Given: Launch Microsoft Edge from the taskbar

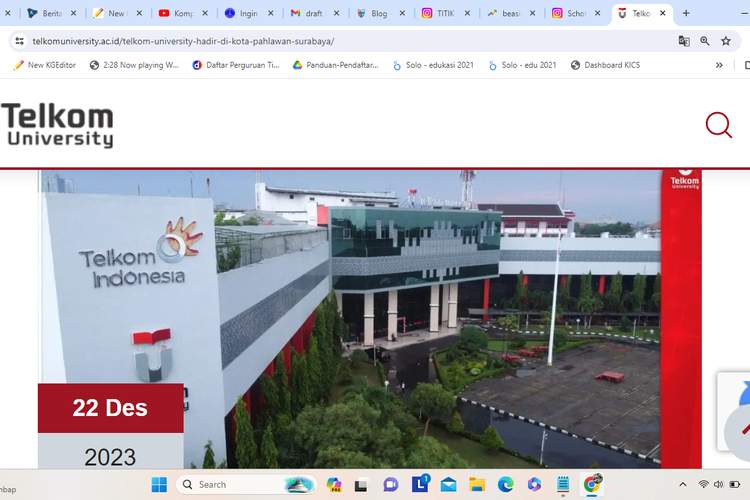Looking at the screenshot, I should click(x=506, y=485).
